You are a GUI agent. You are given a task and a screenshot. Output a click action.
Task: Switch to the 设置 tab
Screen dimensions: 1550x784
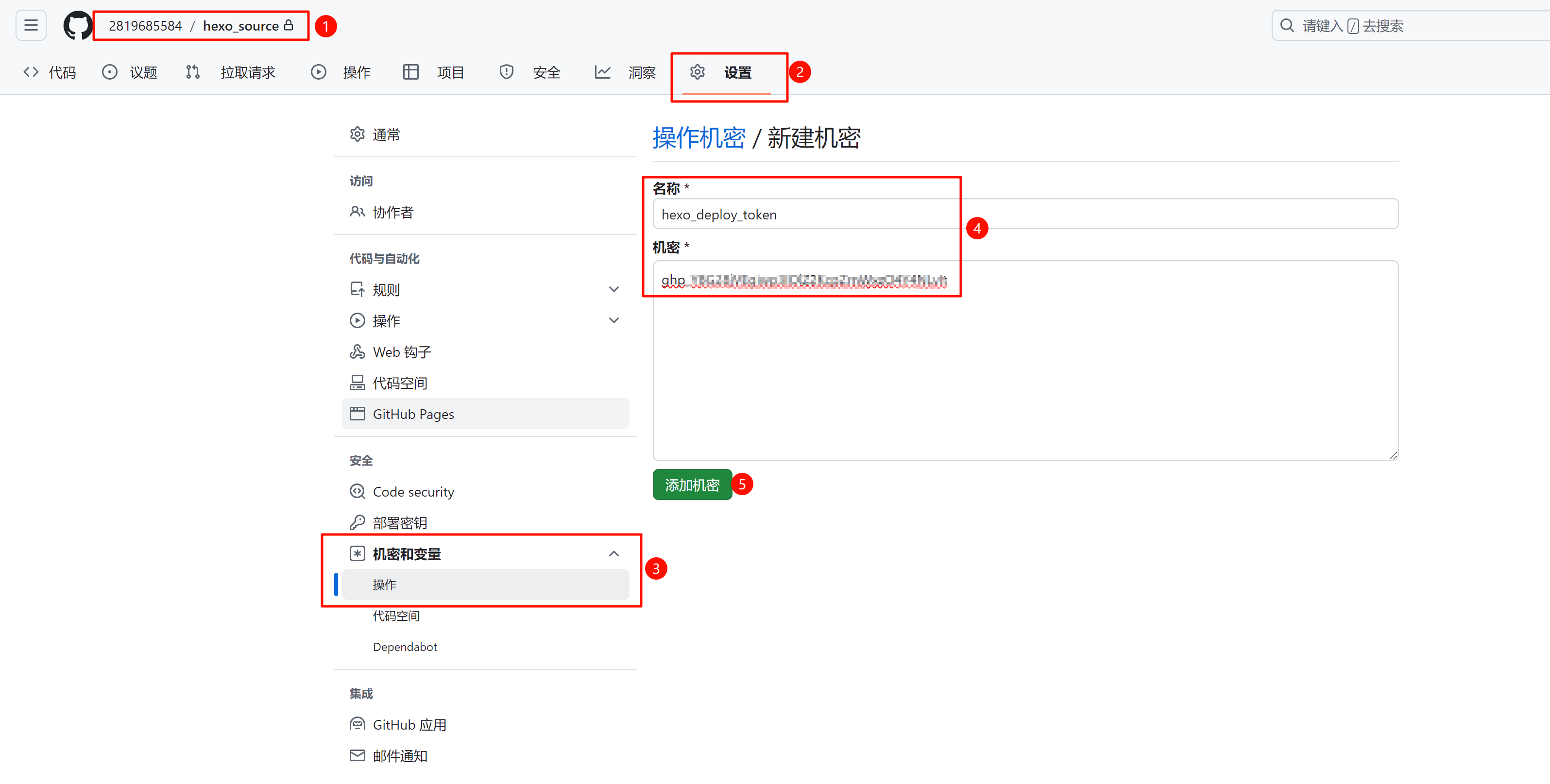(736, 72)
